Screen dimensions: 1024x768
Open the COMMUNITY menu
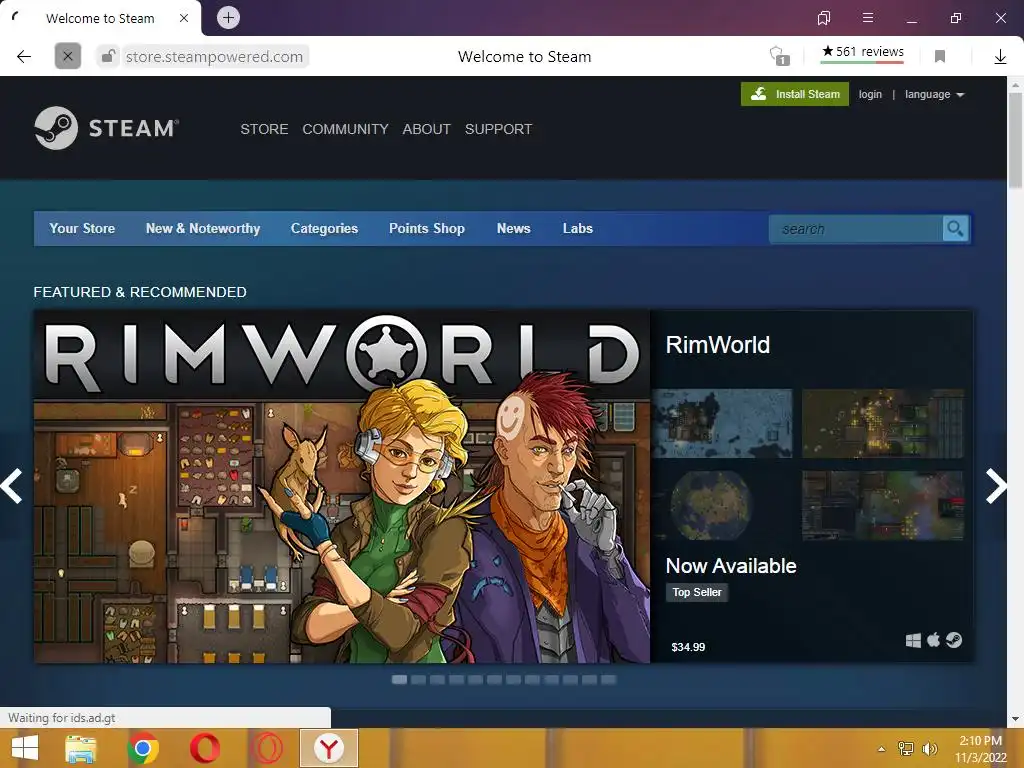click(x=345, y=129)
